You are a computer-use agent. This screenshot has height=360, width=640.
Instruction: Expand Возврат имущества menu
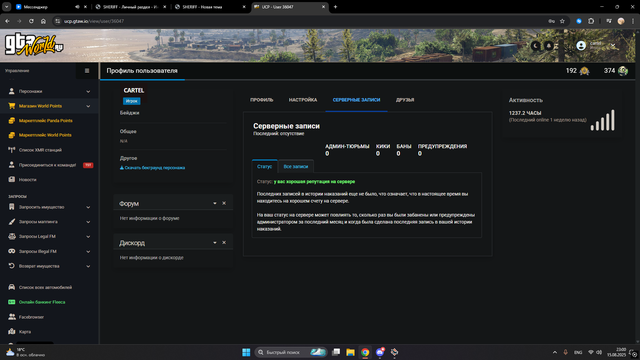[x=49, y=266]
